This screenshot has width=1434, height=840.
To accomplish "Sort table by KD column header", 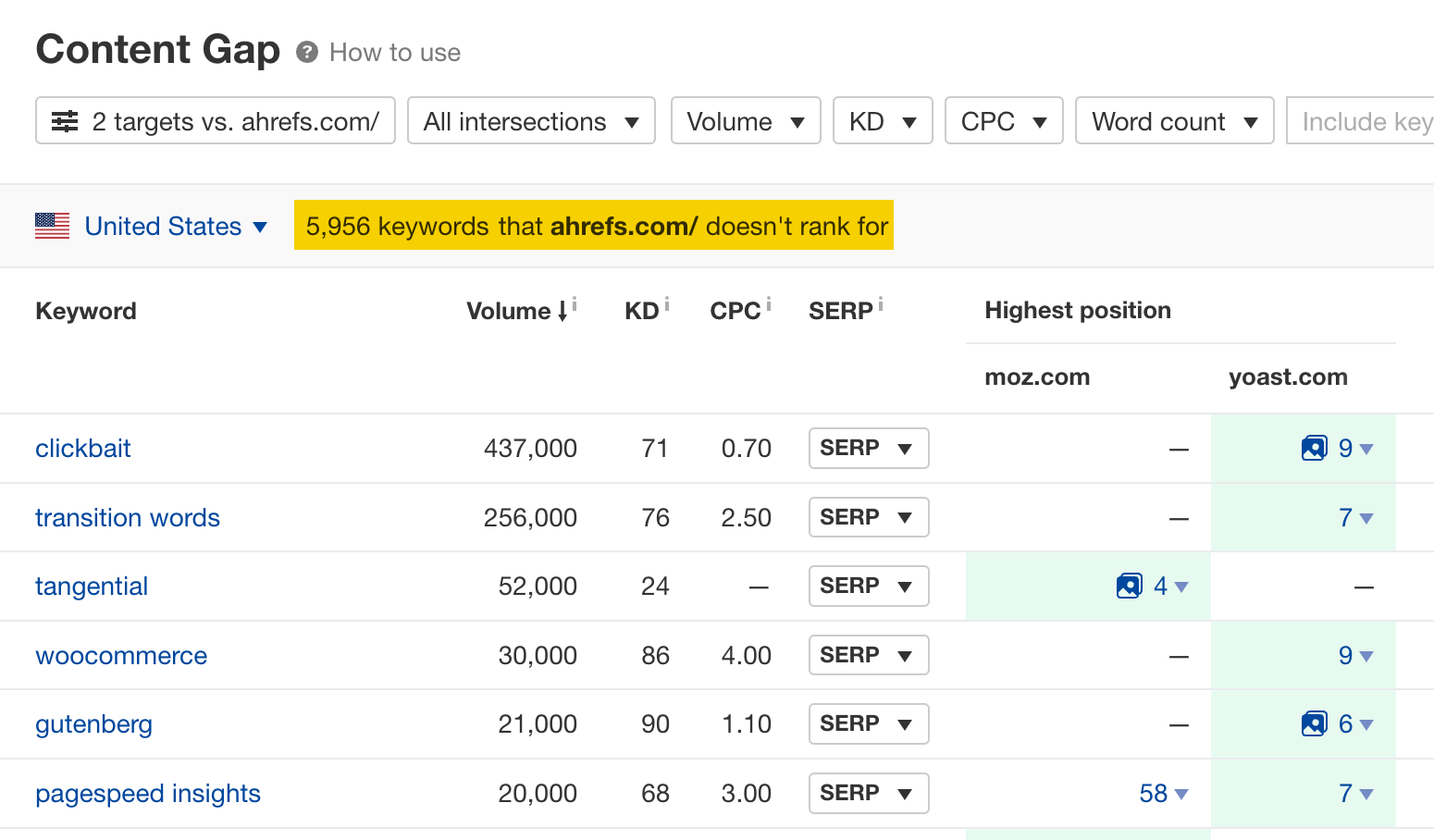I will pyautogui.click(x=642, y=311).
